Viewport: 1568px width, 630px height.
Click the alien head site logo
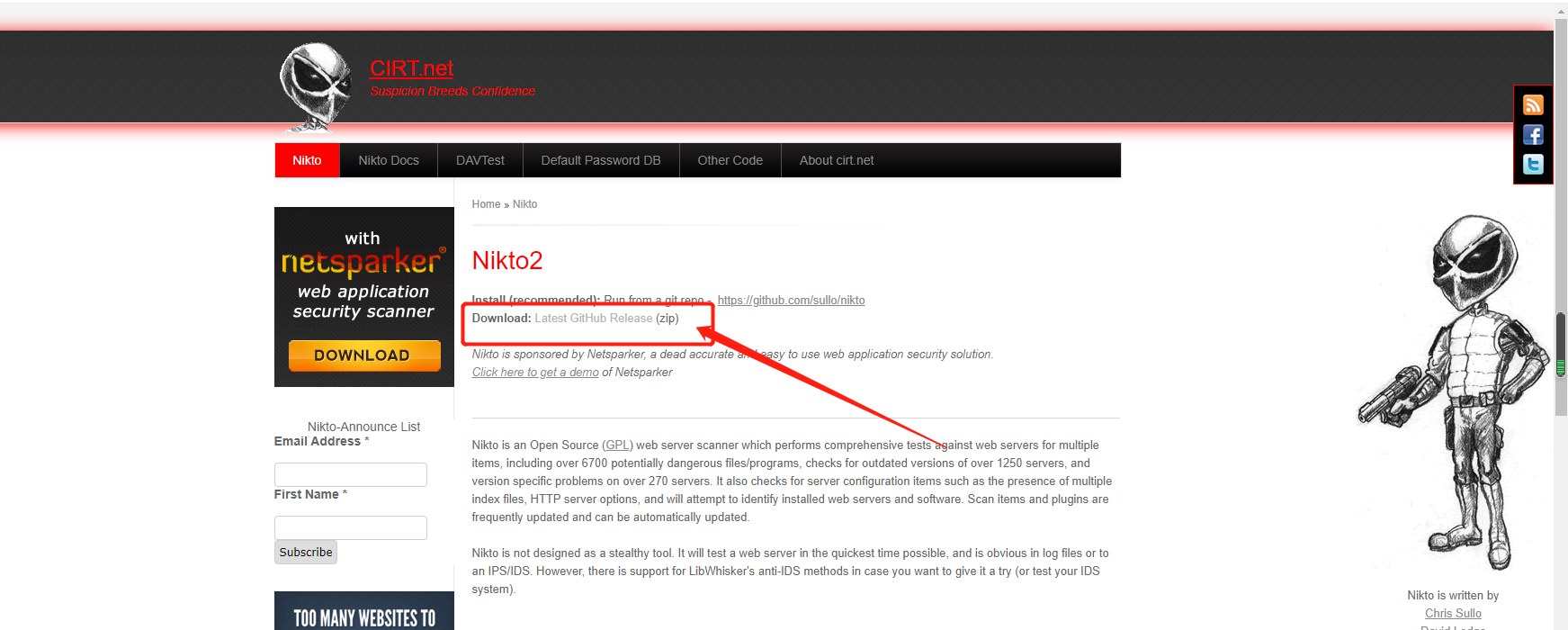pyautogui.click(x=316, y=87)
